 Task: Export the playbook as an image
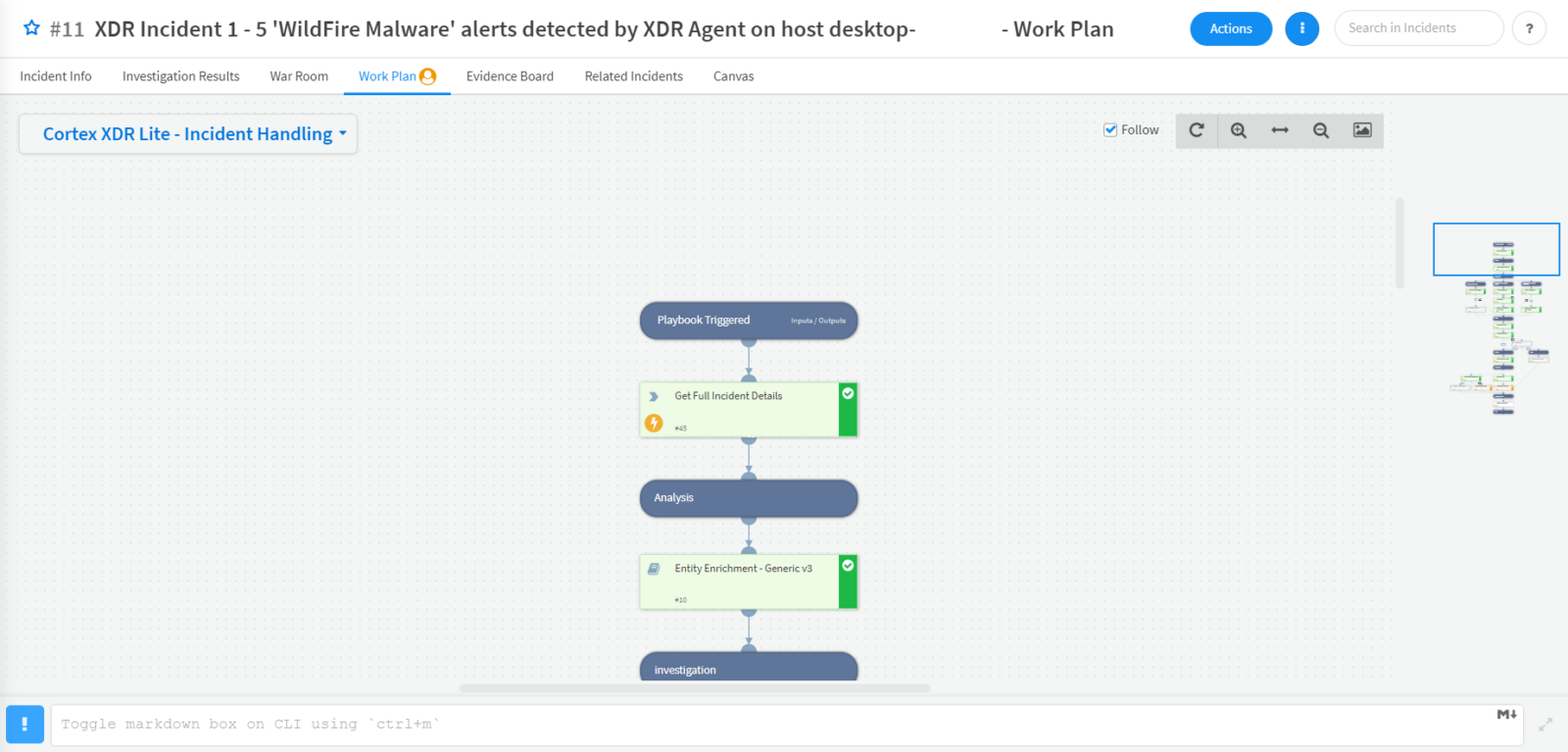1362,130
